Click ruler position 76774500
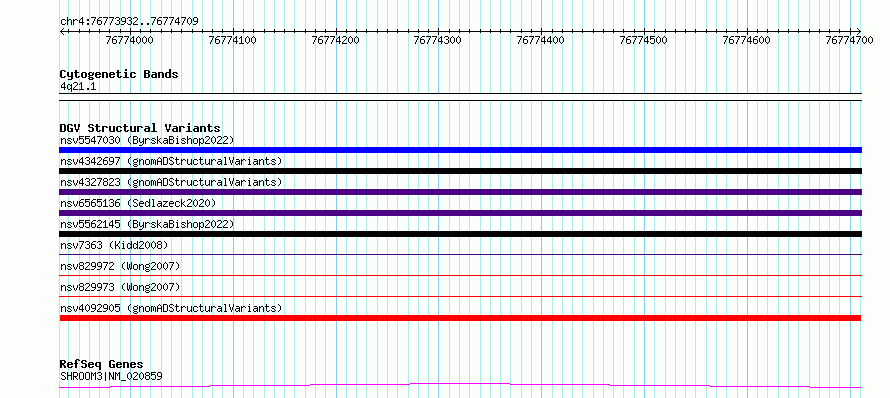This screenshot has height=398, width=890. 643,40
